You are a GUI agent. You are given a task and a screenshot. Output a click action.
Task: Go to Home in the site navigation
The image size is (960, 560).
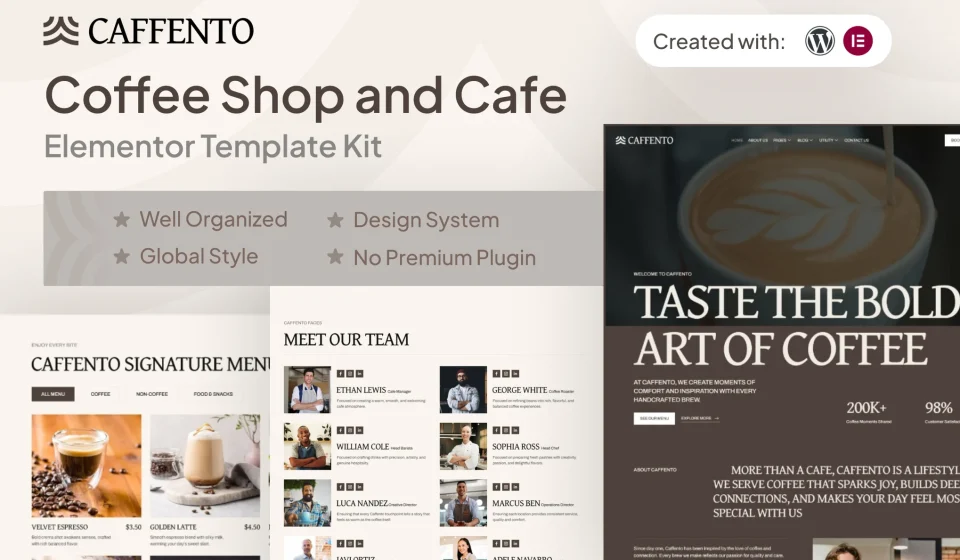pos(737,140)
